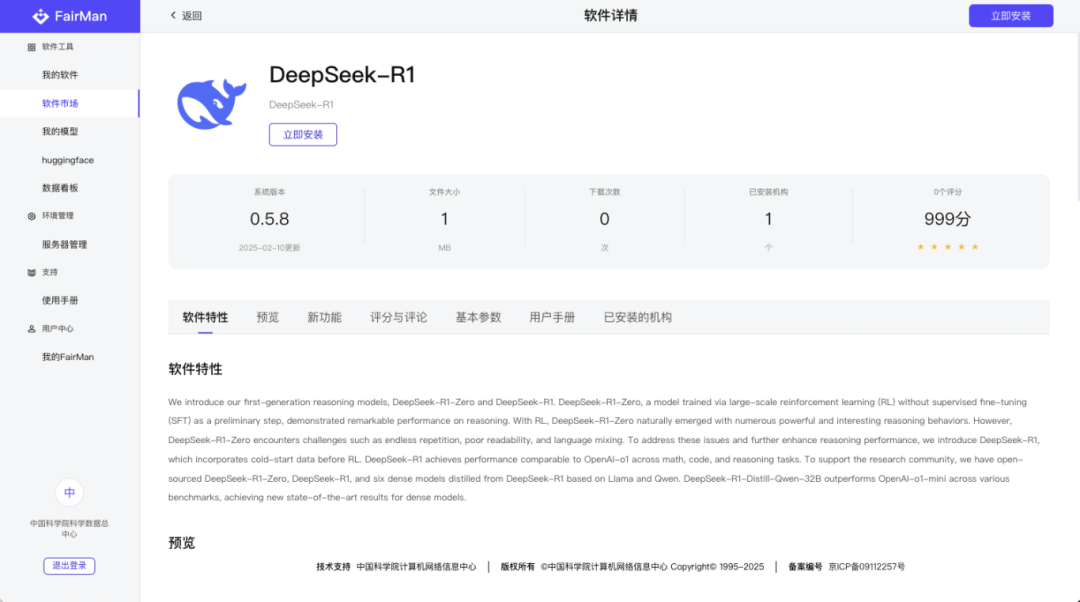The image size is (1080, 602).
Task: Click the 版权所有 footer label
Action: coord(517,567)
